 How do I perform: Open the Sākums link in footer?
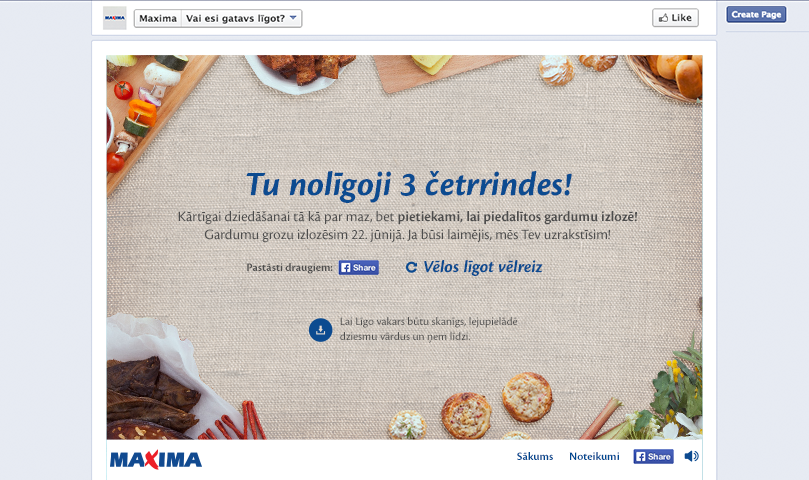click(x=535, y=456)
